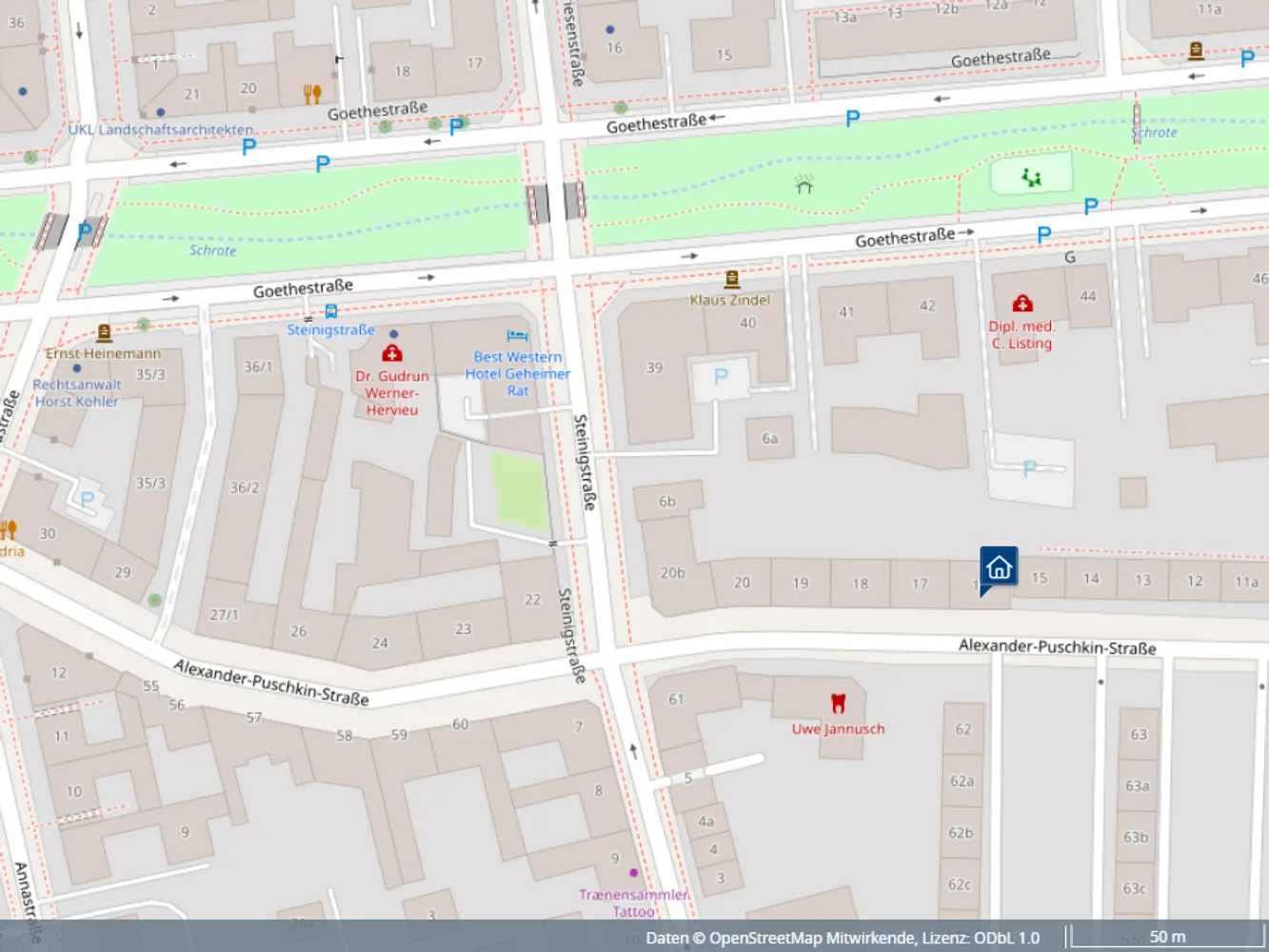Screen dimensions: 1269x952
Task: Select the Dr. Gudrun Werner-Hervieu doctor icon
Action: tap(391, 353)
